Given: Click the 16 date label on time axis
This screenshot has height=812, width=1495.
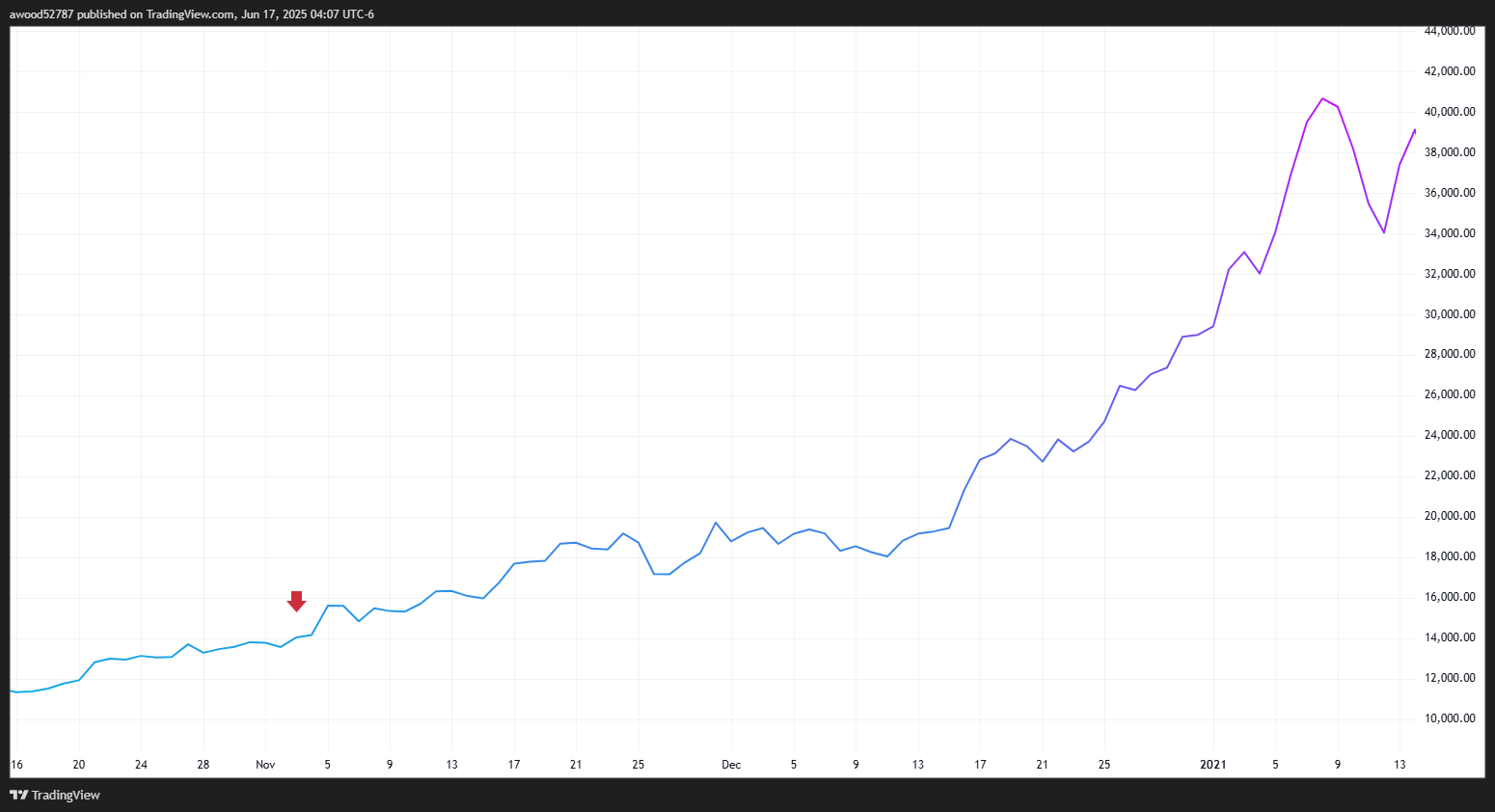Looking at the screenshot, I should click(16, 765).
